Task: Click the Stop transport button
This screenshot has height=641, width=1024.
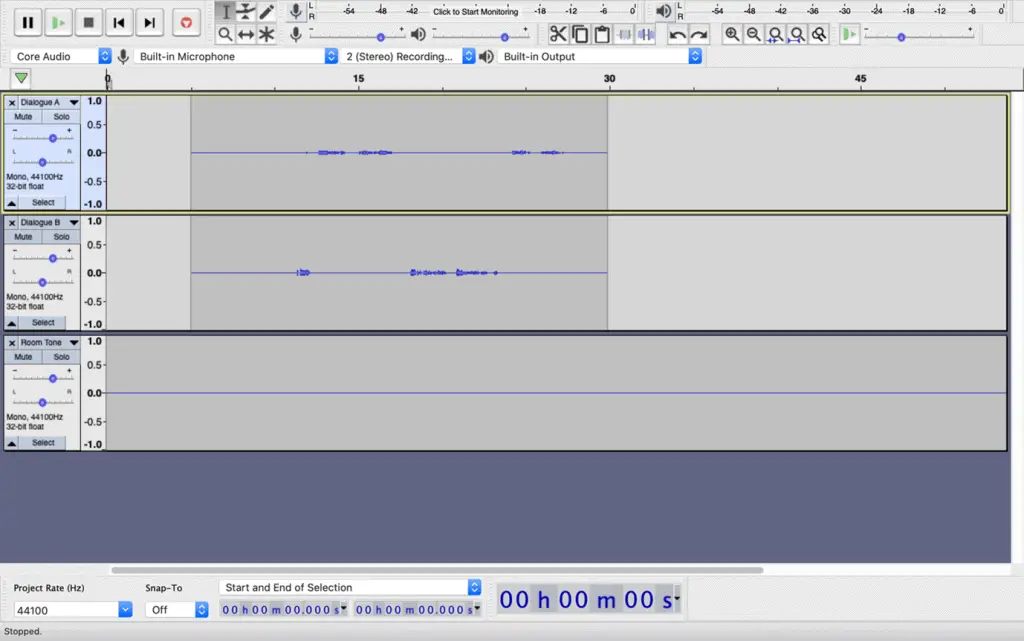Action: point(89,23)
